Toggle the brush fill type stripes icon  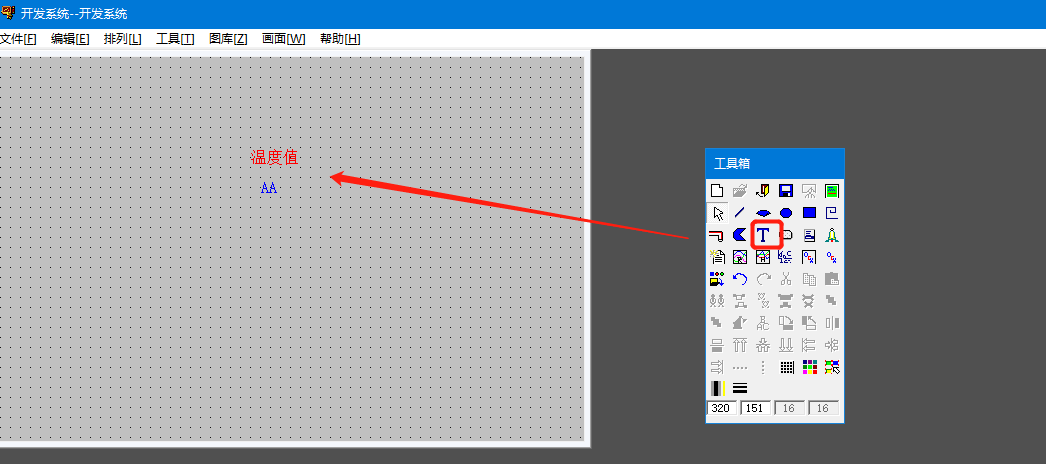[717, 388]
